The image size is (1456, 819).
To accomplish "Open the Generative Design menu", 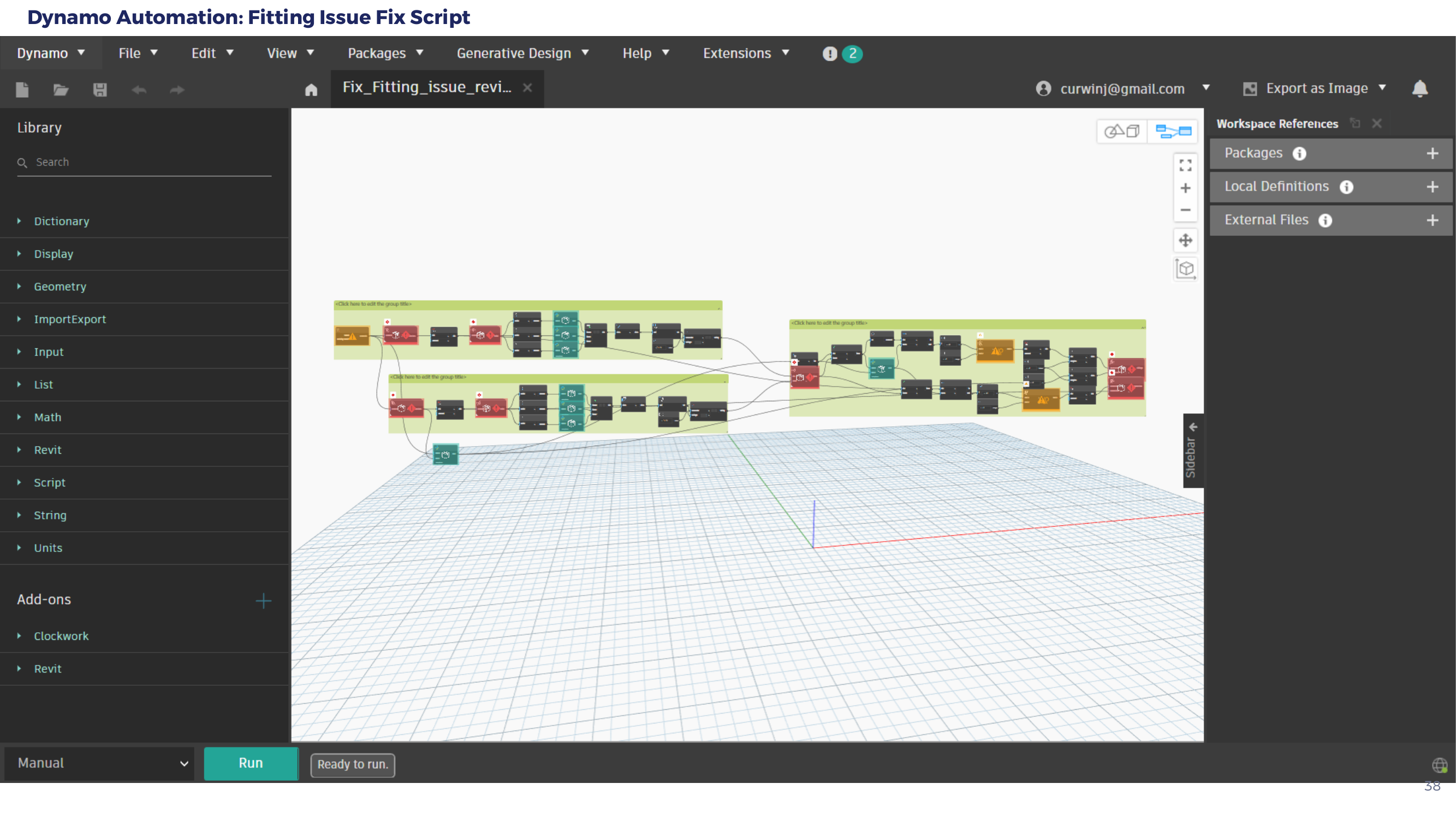I will point(523,53).
